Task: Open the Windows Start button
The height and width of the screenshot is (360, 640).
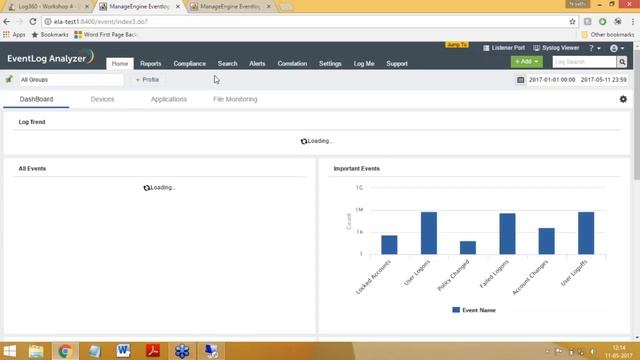Action: [x=10, y=351]
